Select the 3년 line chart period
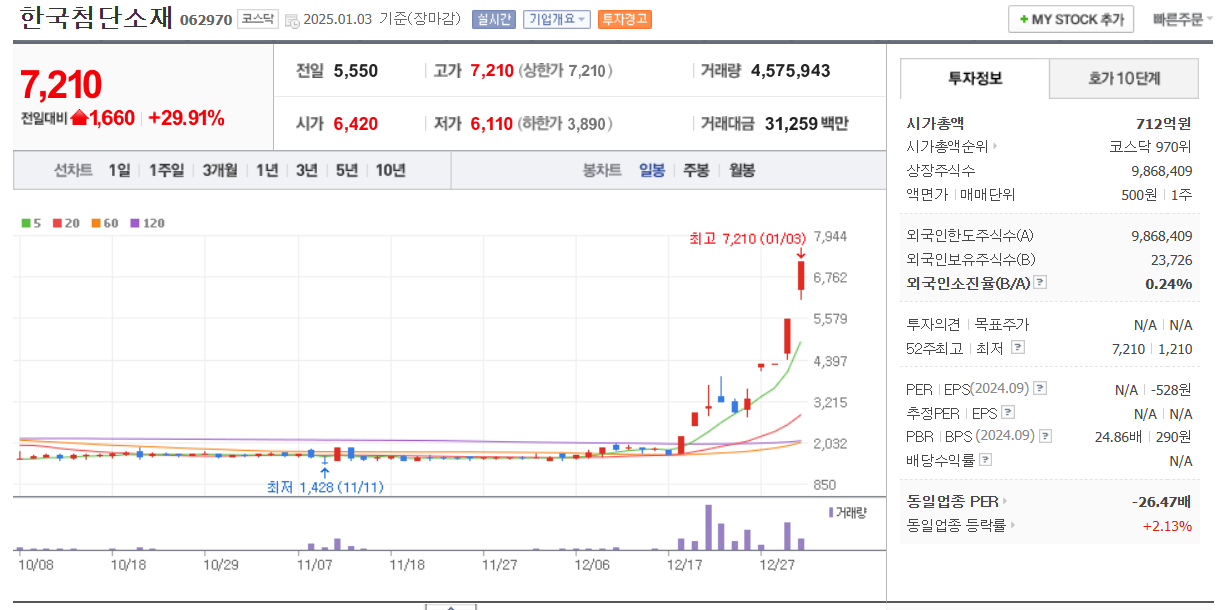The height and width of the screenshot is (610, 1220). pos(306,170)
